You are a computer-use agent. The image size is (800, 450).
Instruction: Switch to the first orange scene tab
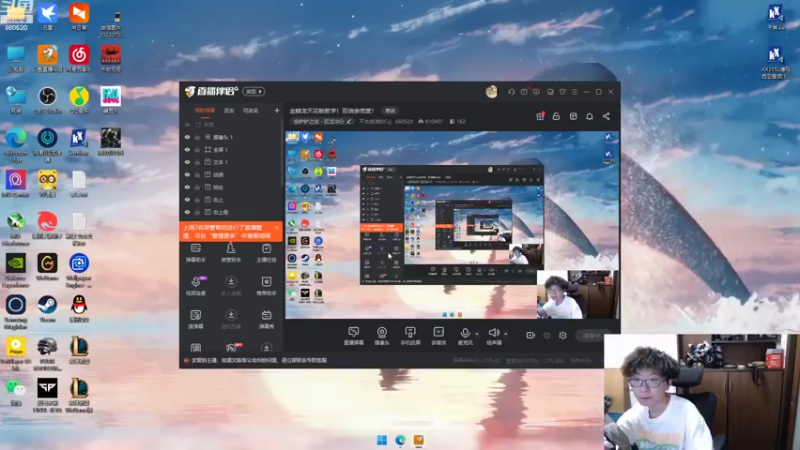coord(205,110)
